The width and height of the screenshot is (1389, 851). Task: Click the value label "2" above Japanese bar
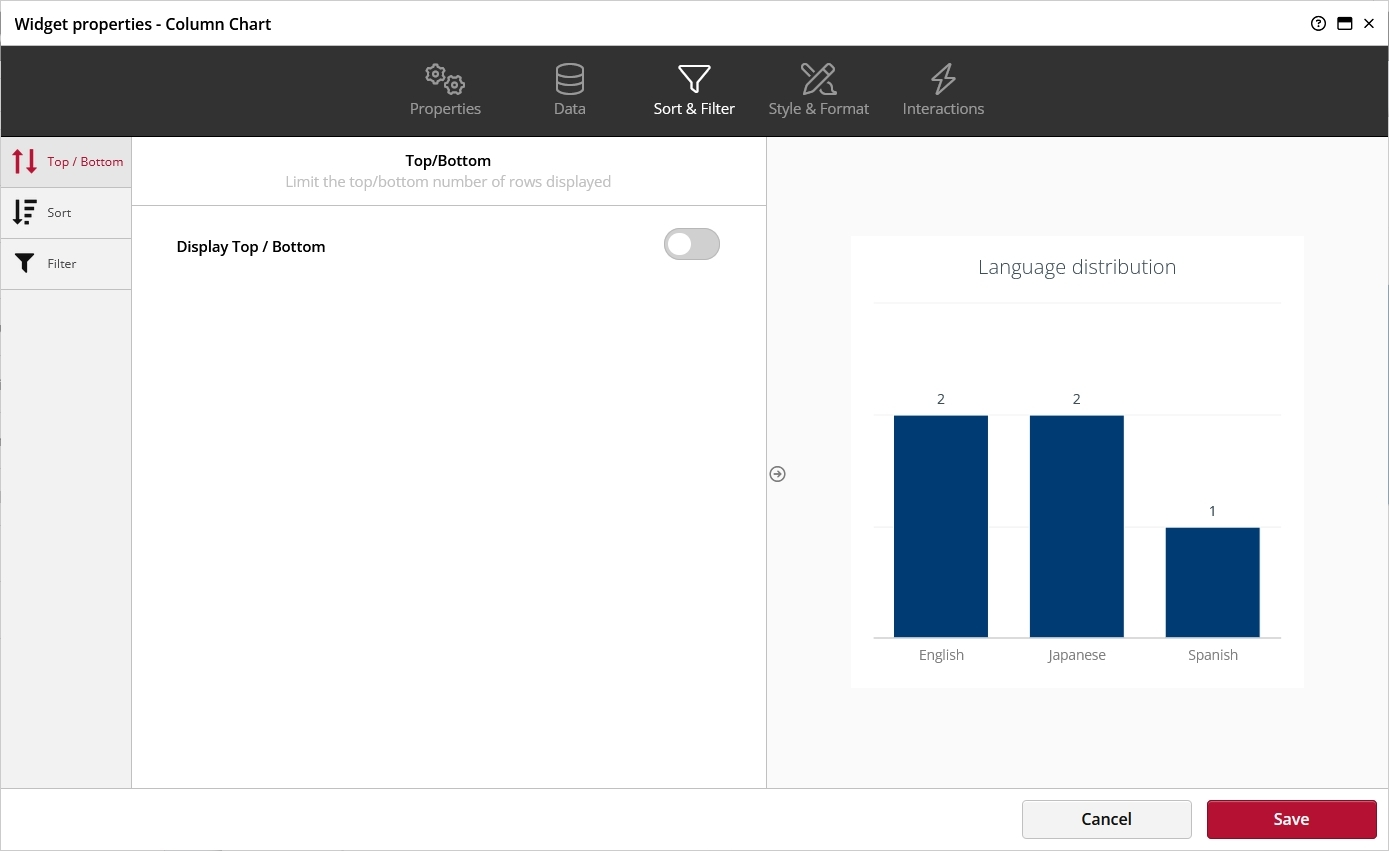pos(1077,399)
